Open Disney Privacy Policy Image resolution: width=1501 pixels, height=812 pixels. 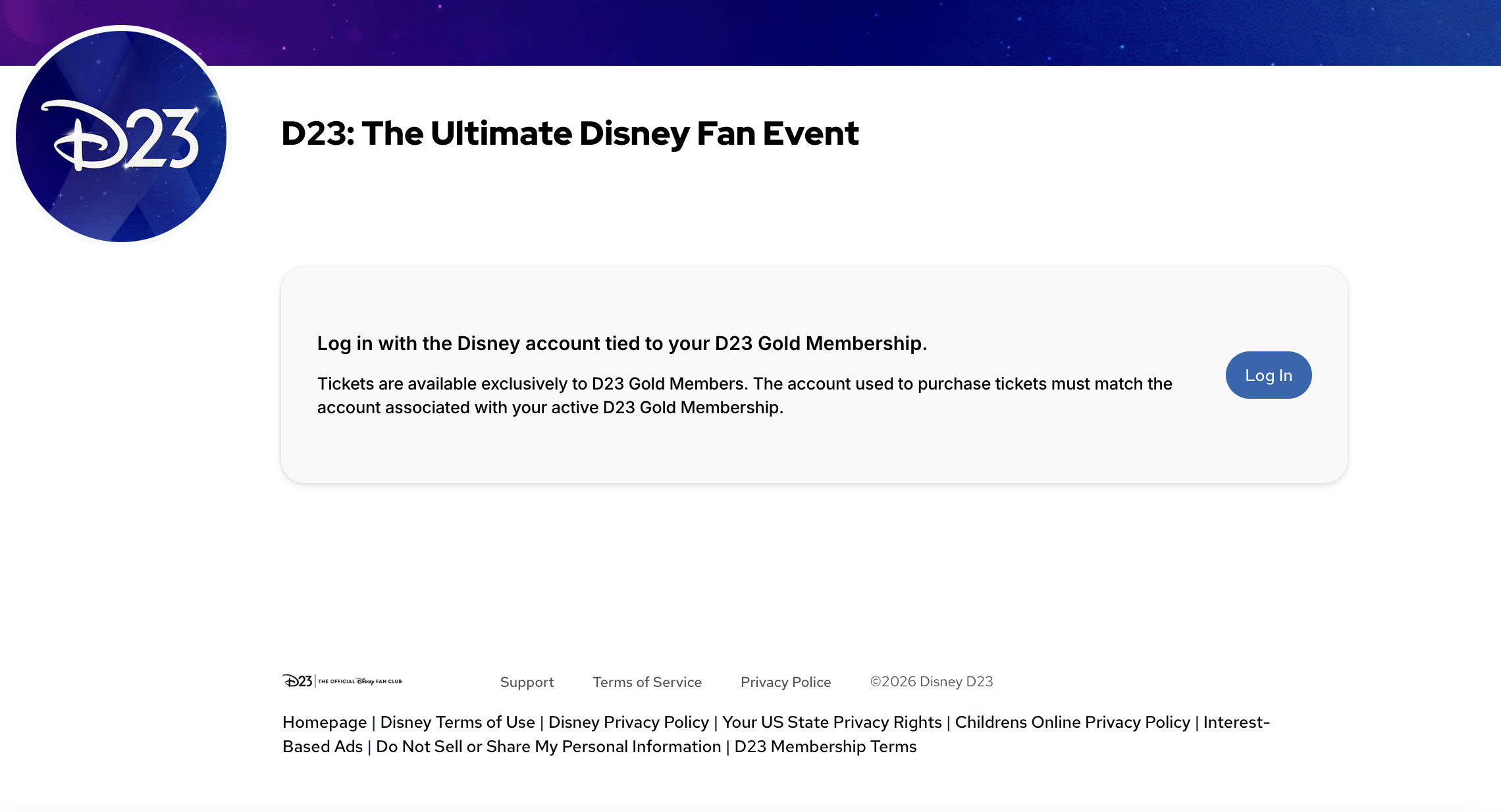click(x=629, y=722)
